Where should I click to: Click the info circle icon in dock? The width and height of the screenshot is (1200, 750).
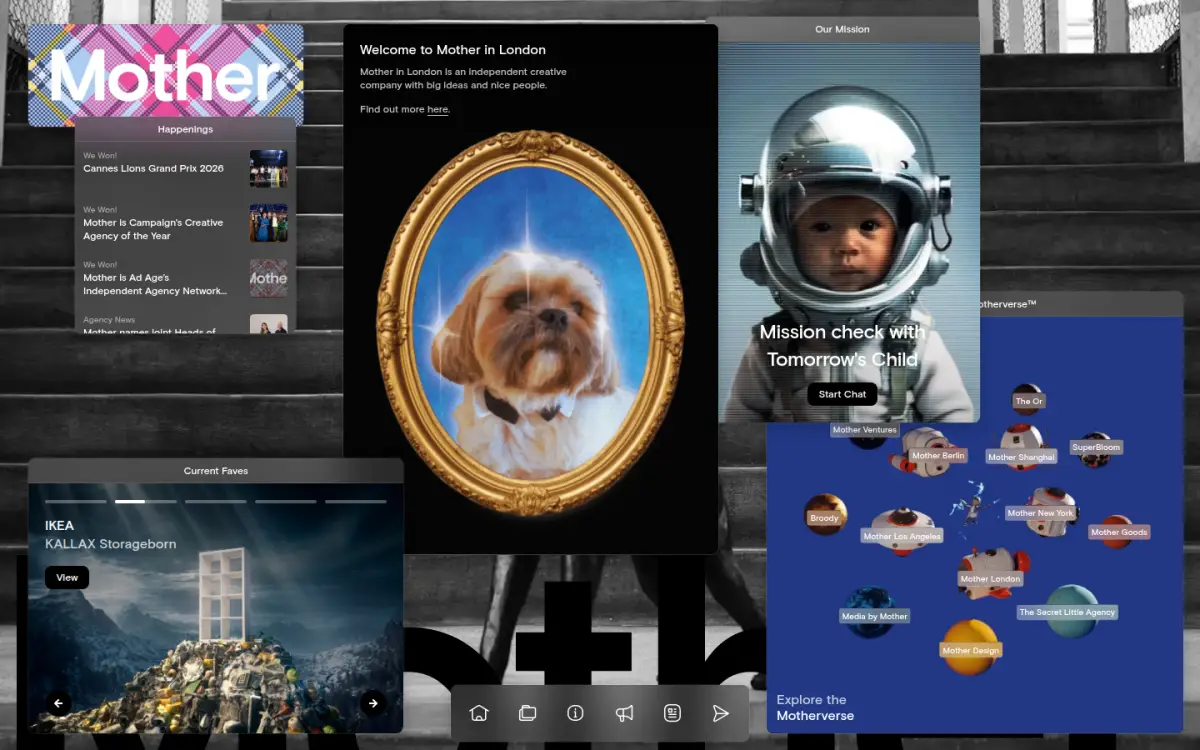point(575,713)
